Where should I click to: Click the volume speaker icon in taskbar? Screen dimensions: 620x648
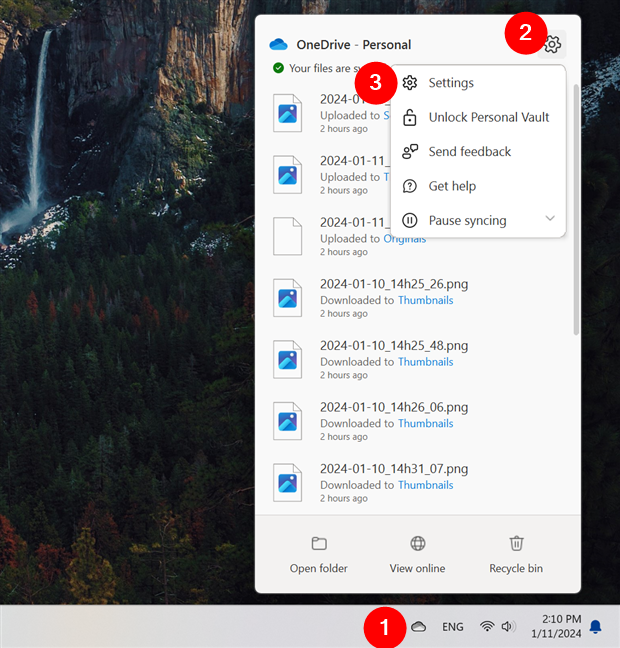pyautogui.click(x=508, y=627)
